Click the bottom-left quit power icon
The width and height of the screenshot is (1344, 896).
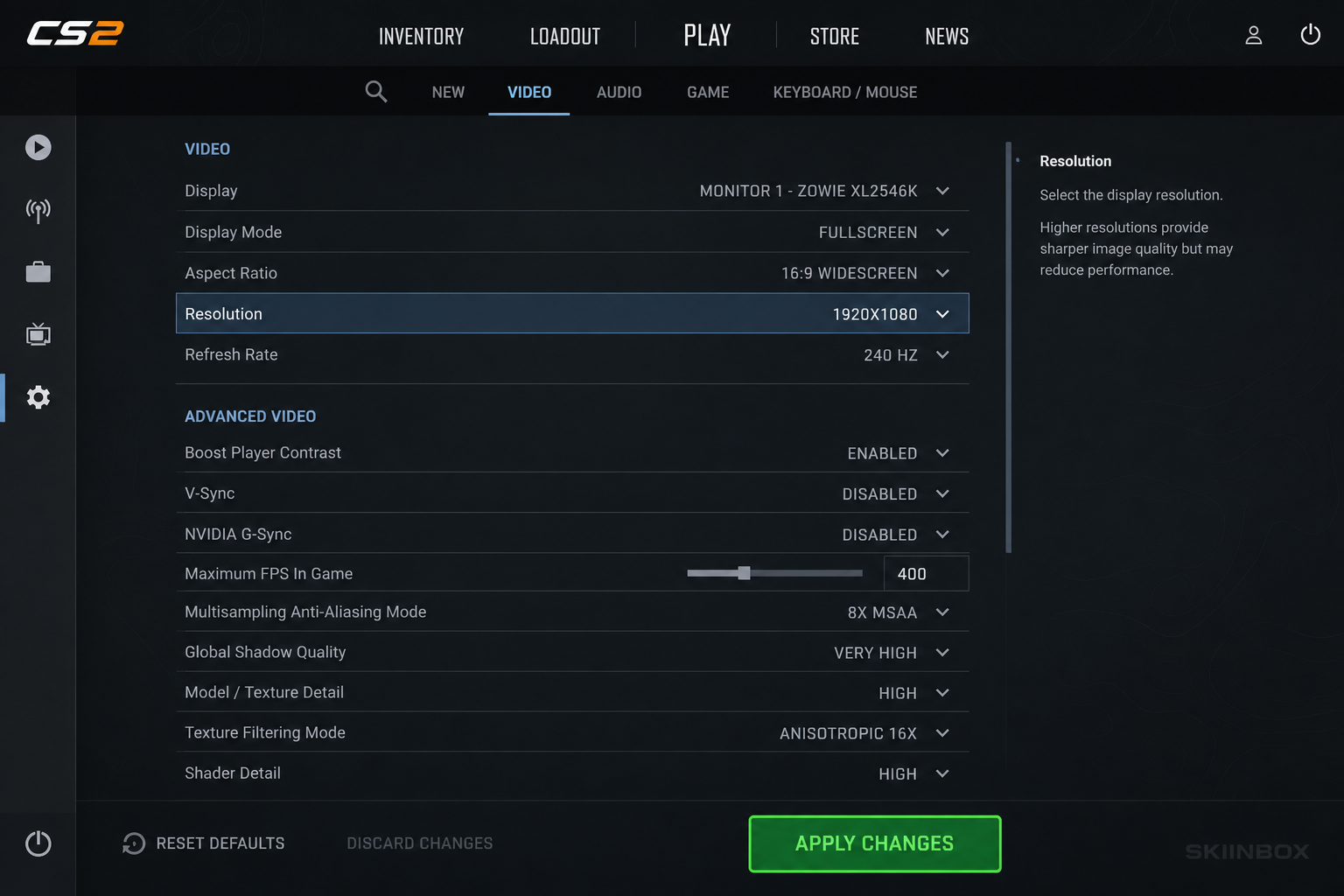click(x=38, y=843)
